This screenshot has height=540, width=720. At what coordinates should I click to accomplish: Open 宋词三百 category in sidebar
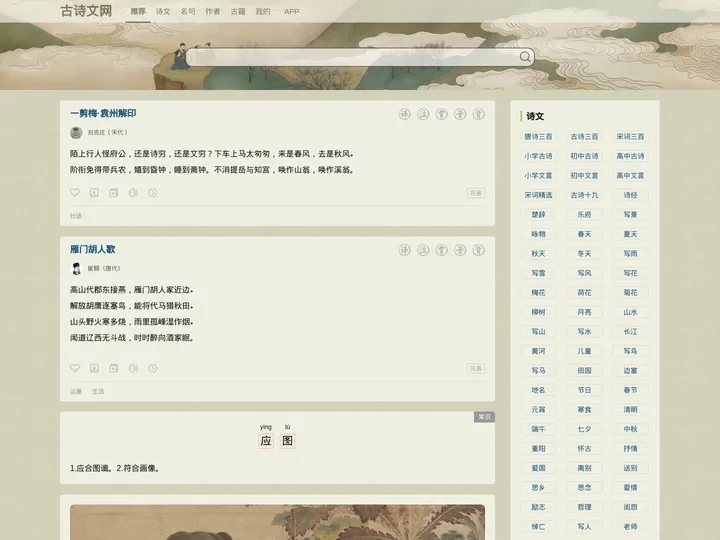tap(630, 136)
